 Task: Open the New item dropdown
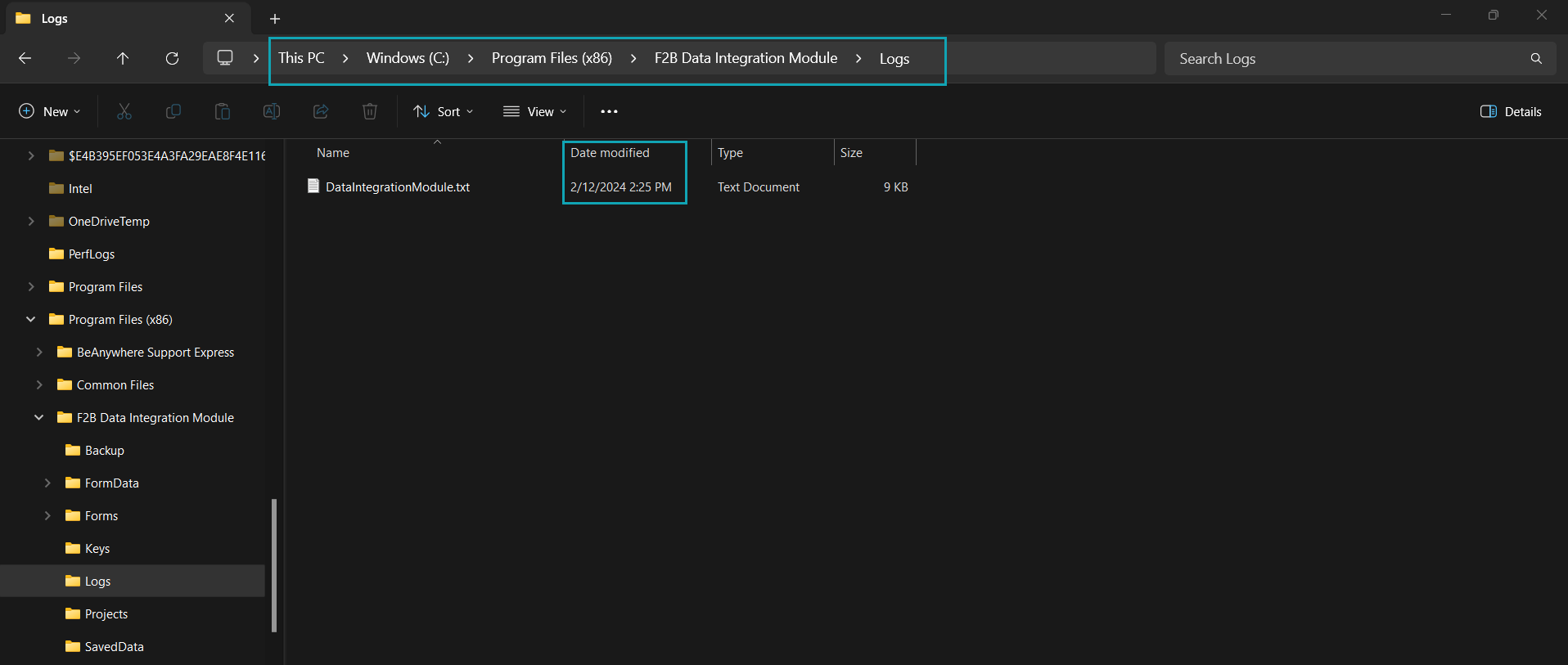click(50, 111)
